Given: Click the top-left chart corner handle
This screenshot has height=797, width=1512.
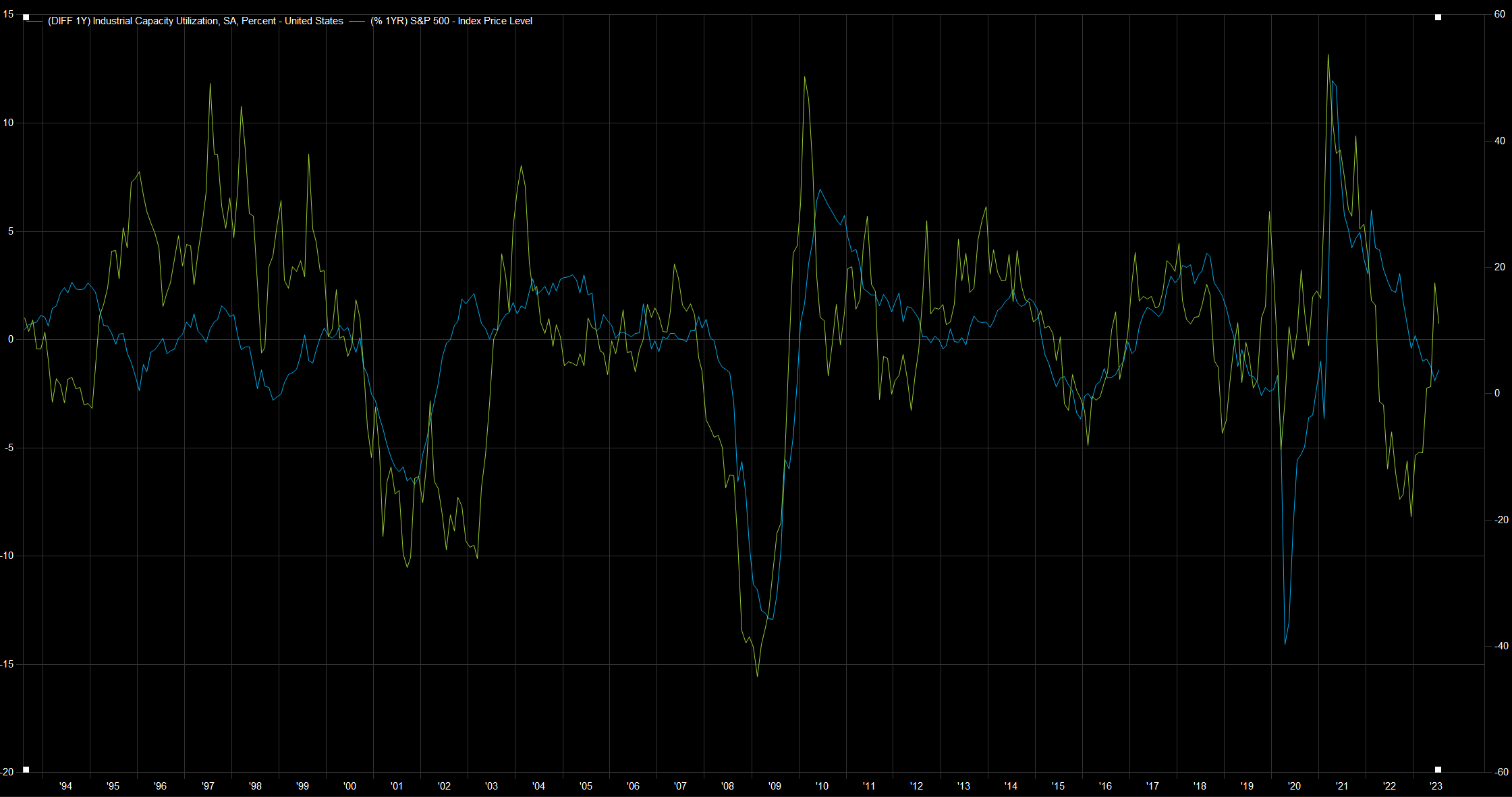Looking at the screenshot, I should [26, 17].
